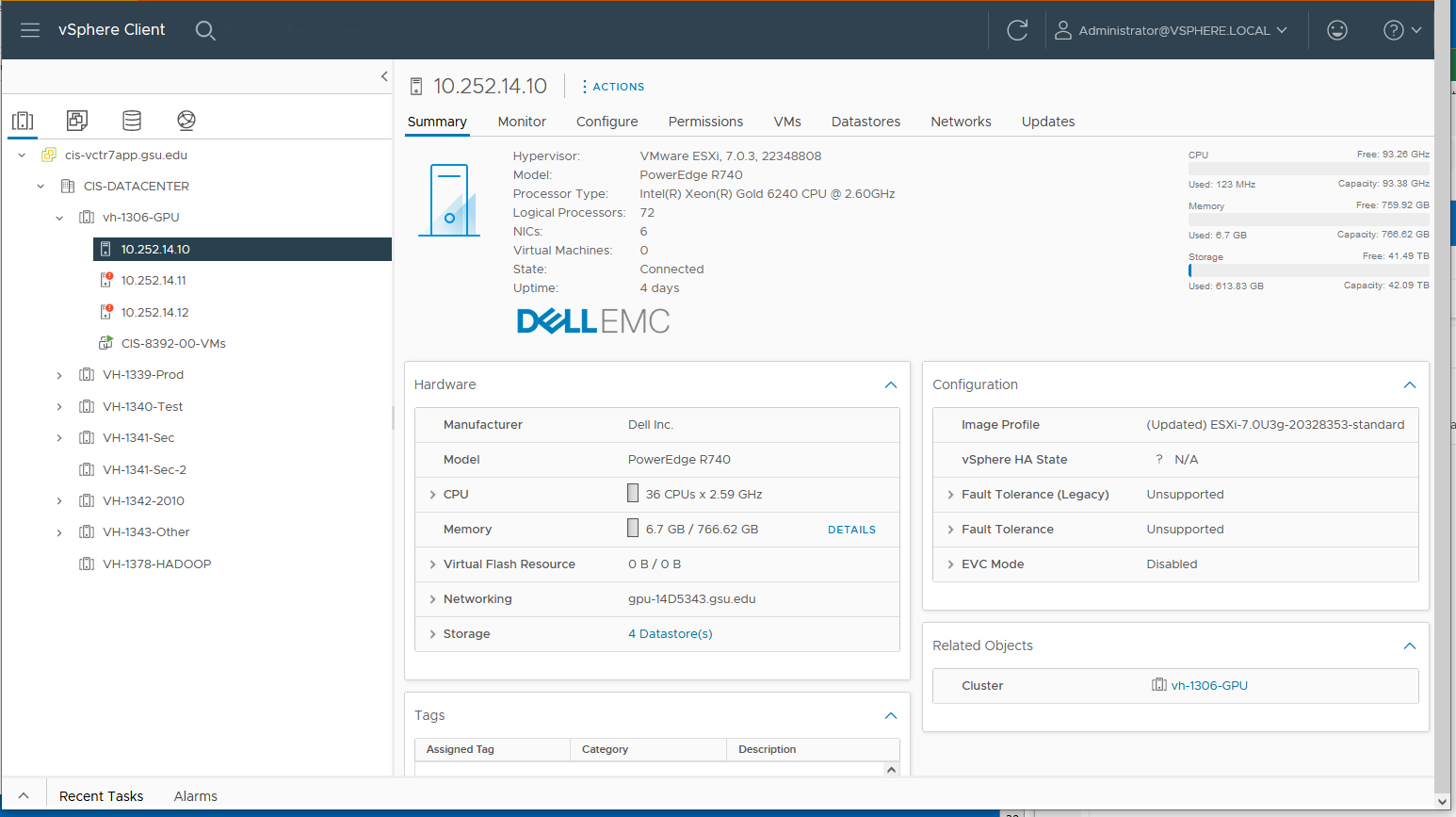Expand the EVC Mode row
Screen dimensions: 1456x817
point(950,564)
